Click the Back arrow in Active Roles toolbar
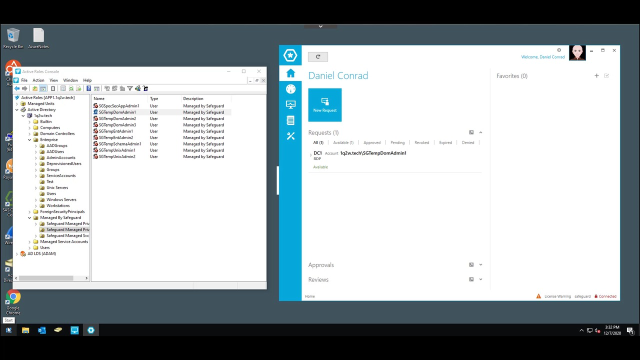Image resolution: width=640 pixels, height=360 pixels. click(x=17, y=89)
